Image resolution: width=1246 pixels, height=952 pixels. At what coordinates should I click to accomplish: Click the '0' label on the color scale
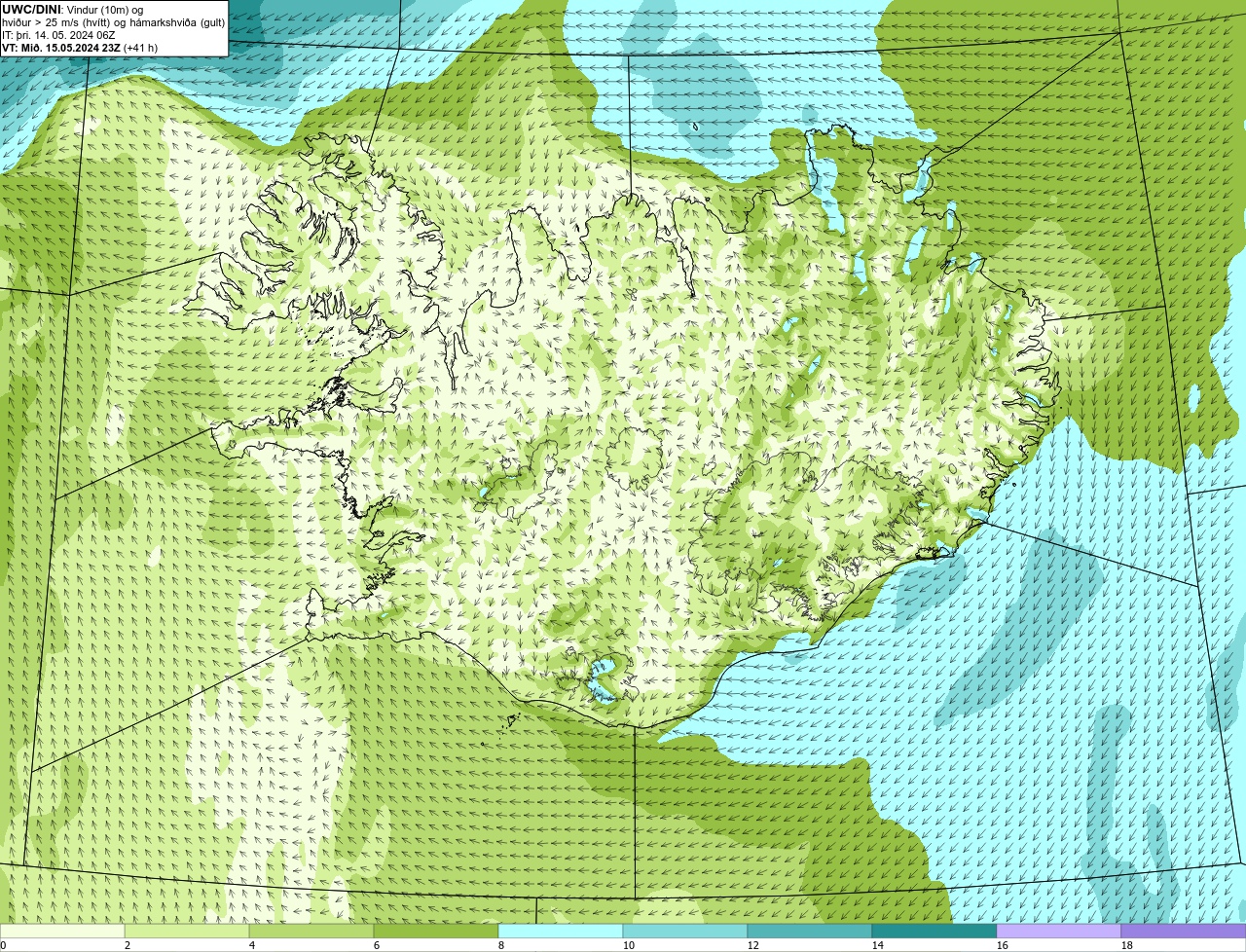click(4, 945)
